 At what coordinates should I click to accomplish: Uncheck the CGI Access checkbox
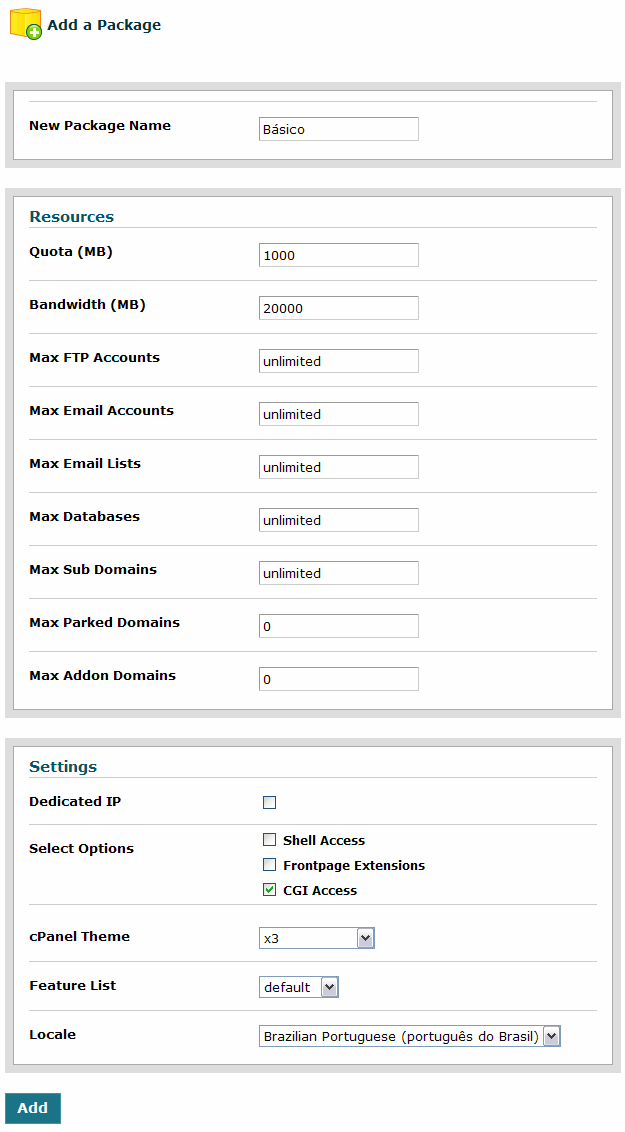pos(269,890)
